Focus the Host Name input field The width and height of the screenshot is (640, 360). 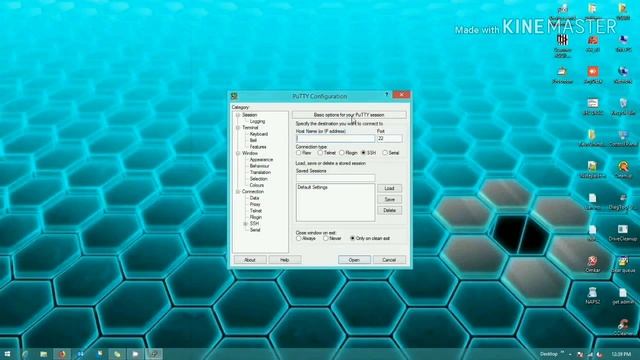pos(336,138)
